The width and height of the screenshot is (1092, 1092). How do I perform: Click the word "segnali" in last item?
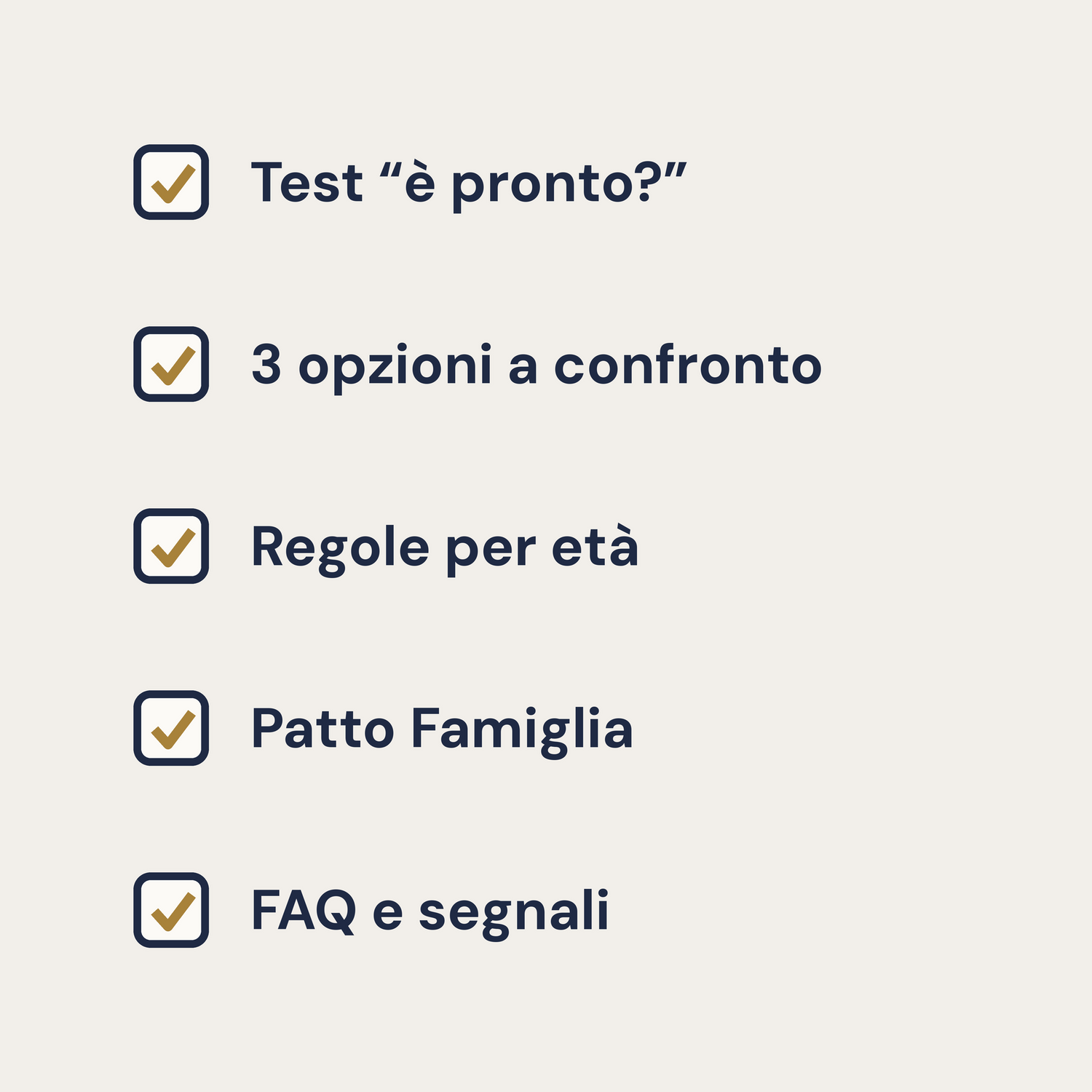pos(513,914)
